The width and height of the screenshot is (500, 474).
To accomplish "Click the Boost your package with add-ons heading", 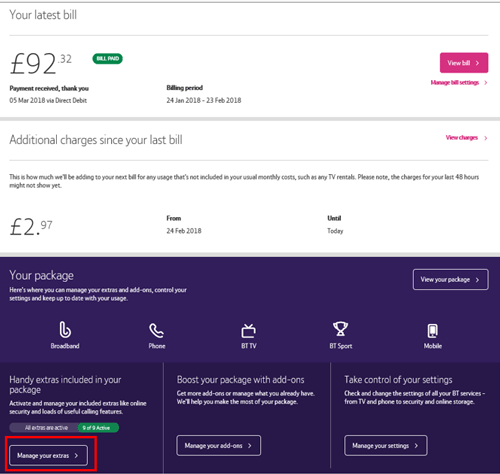I will pyautogui.click(x=241, y=380).
